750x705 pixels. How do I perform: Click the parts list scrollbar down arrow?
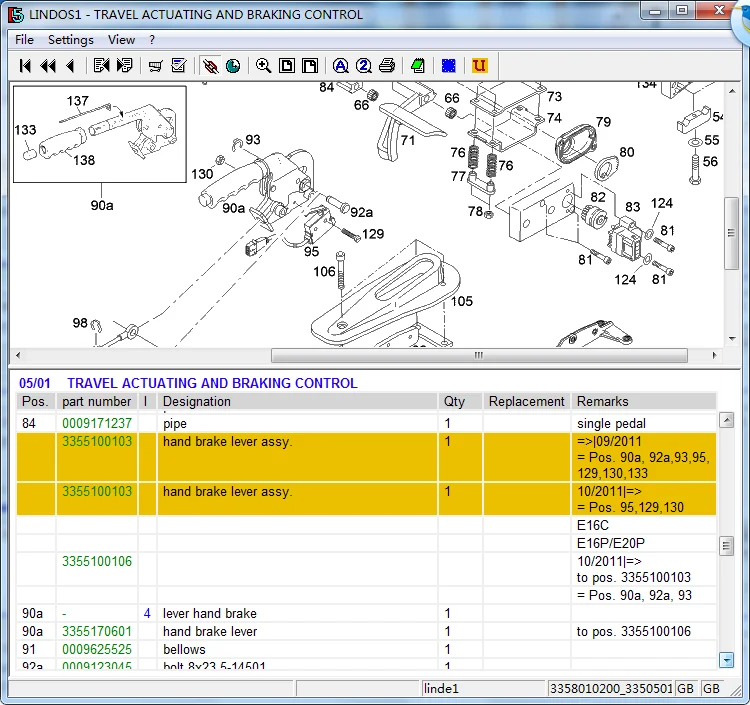(727, 661)
